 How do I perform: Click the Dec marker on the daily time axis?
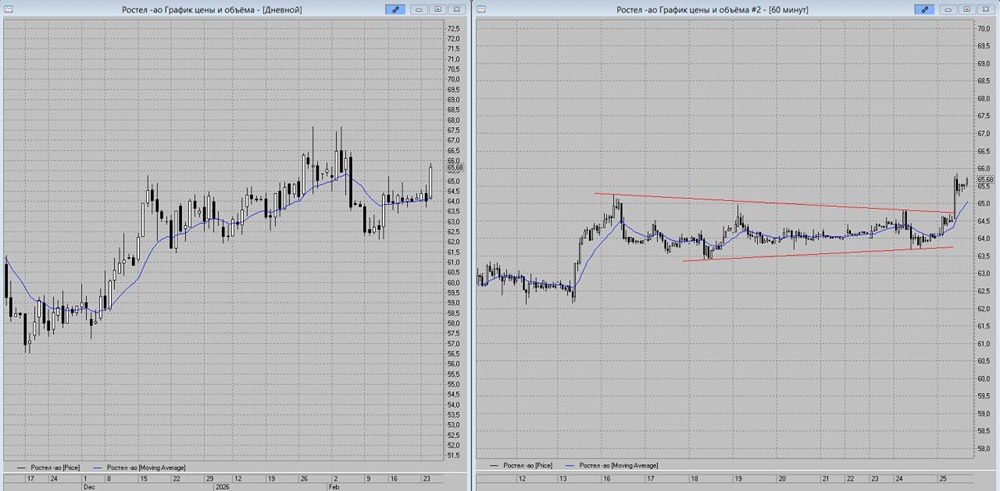[88, 488]
